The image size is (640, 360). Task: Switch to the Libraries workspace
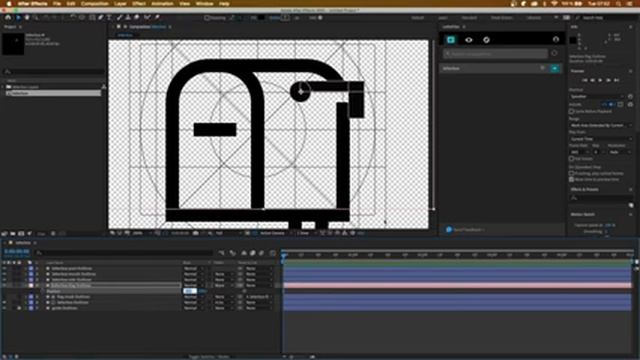click(534, 18)
